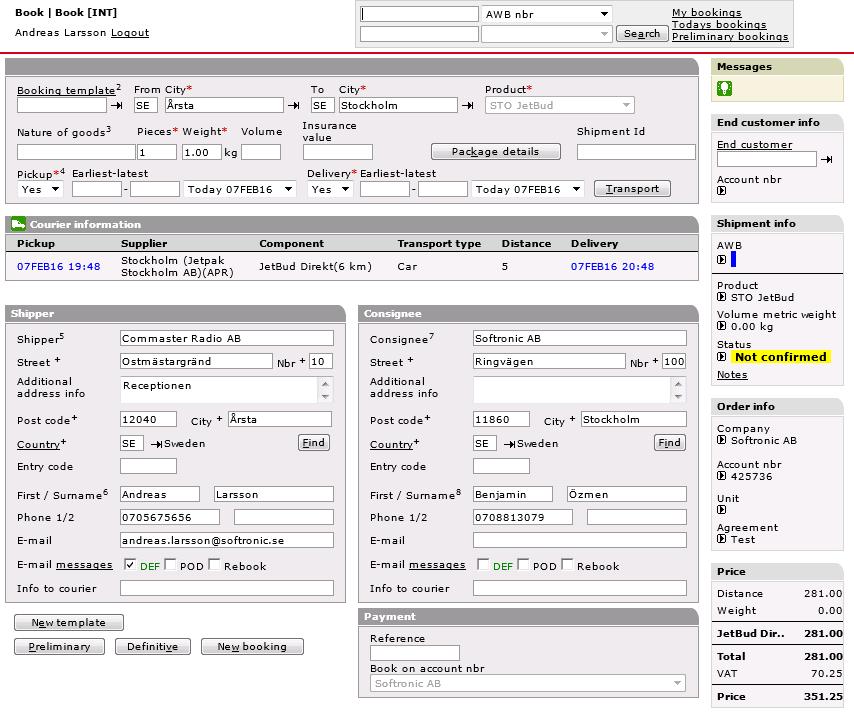This screenshot has width=854, height=720.
Task: Open the Pickup Yes dropdown
Action: coord(40,189)
